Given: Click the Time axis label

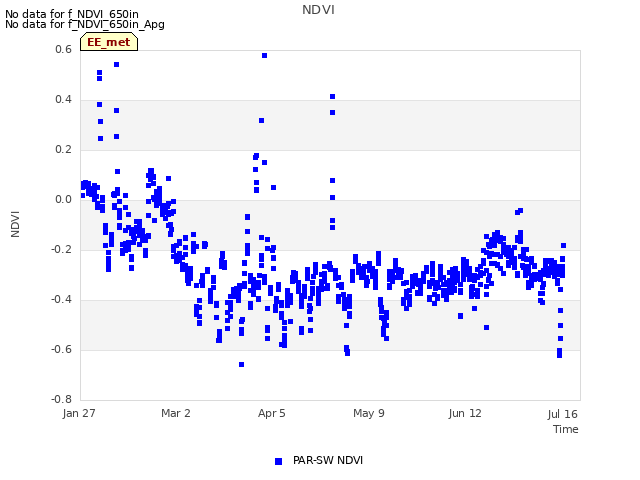Looking at the screenshot, I should (x=566, y=429).
